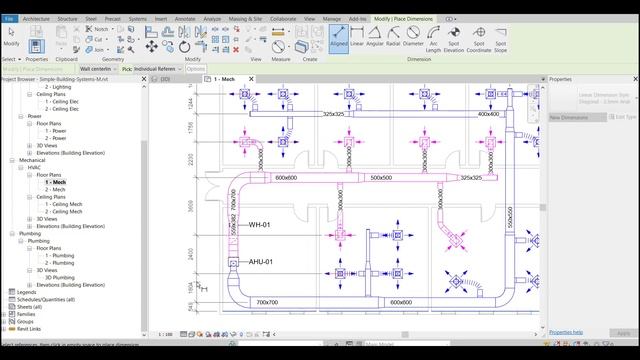Click the Move tool icon

tap(151, 47)
